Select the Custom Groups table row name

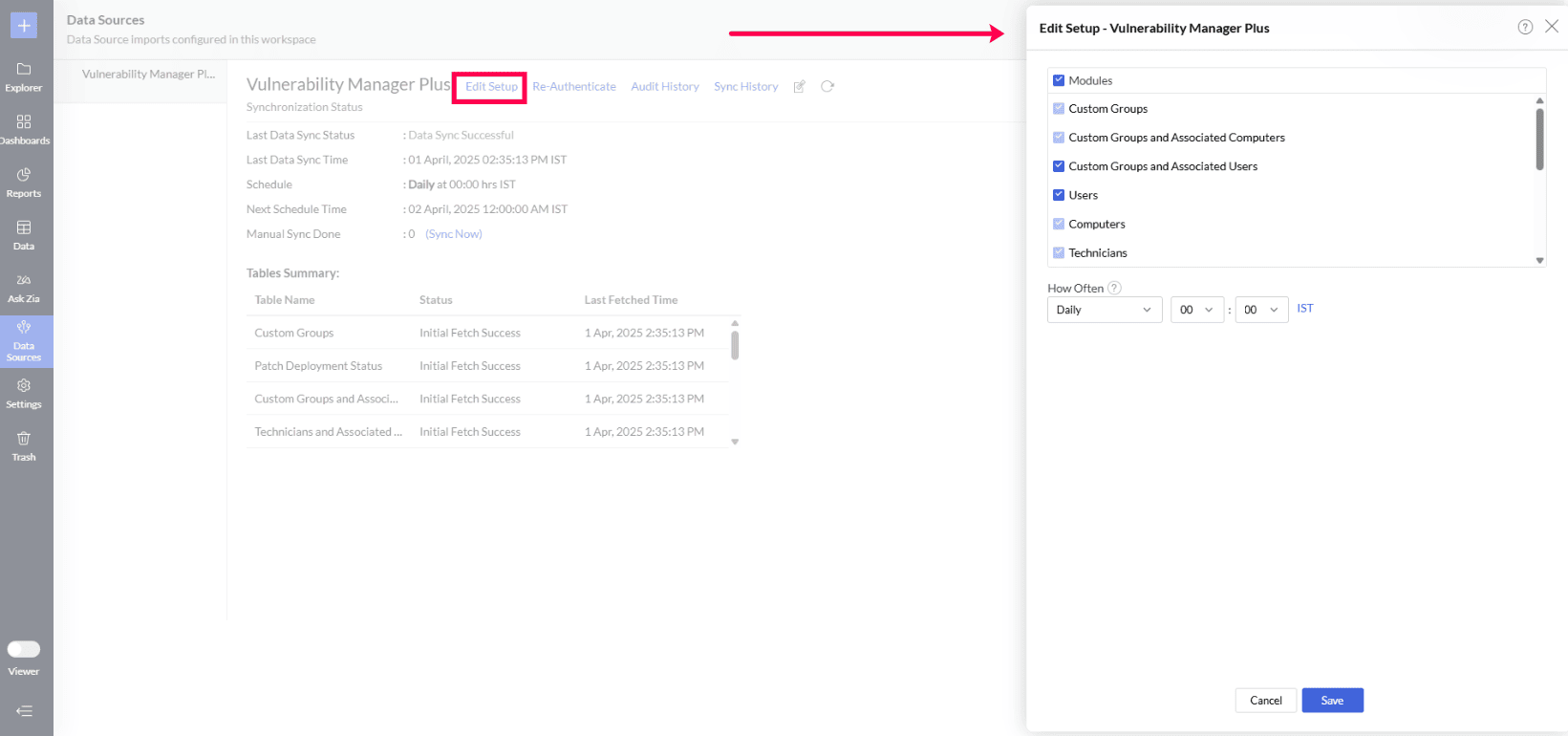tap(294, 333)
